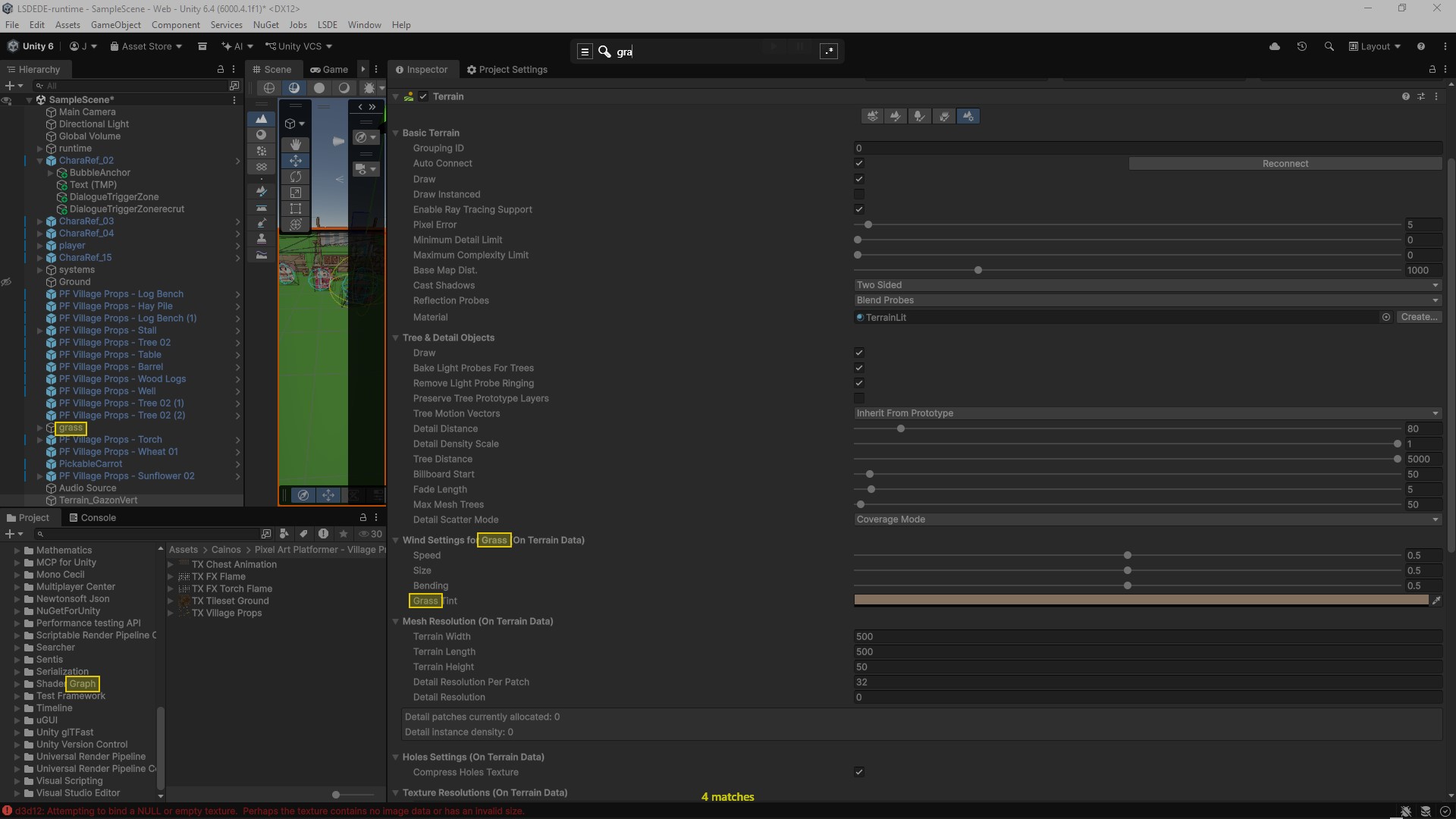Click the Detail Distance slider handle
This screenshot has height=819, width=1456.
coord(901,428)
